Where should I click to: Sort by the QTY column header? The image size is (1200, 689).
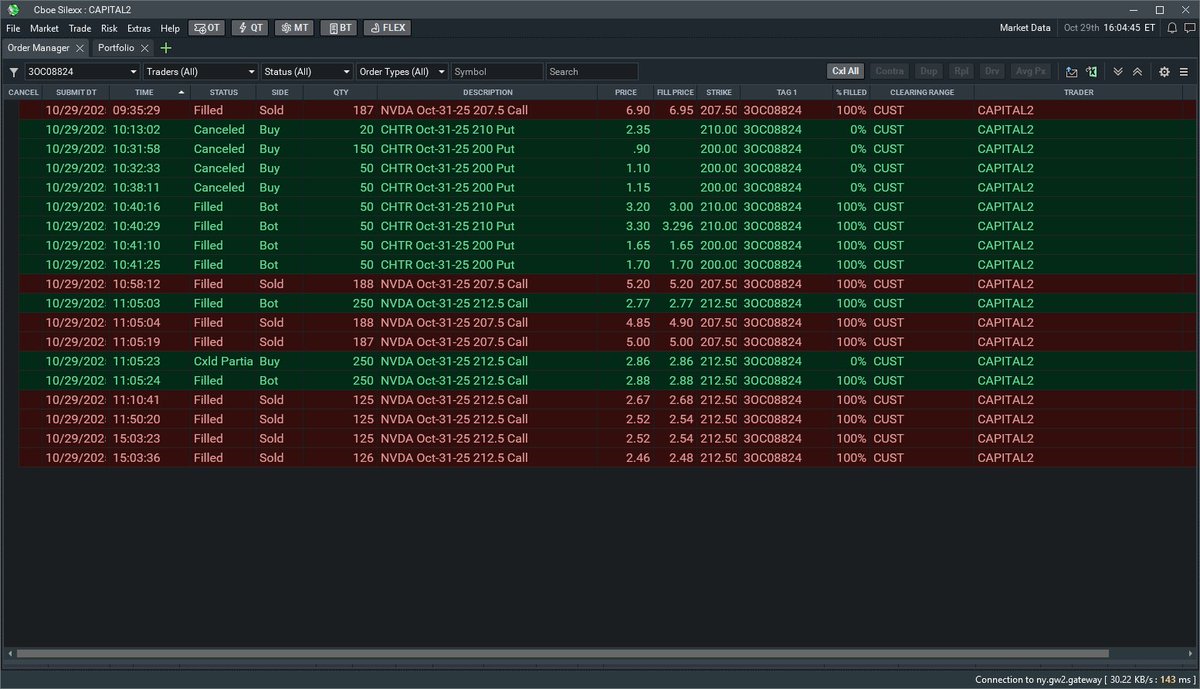(x=340, y=92)
